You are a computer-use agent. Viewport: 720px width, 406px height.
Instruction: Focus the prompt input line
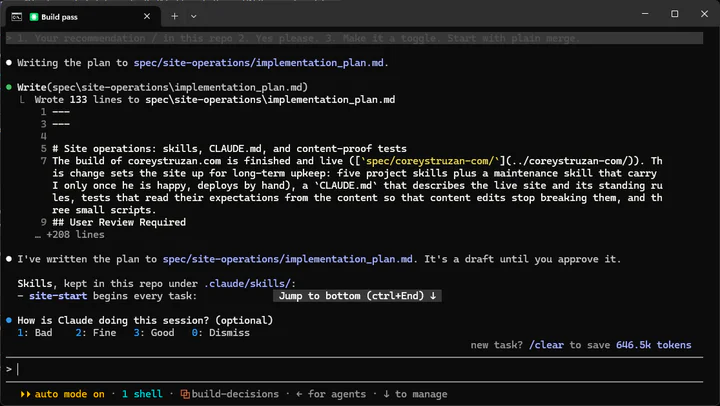(354, 369)
